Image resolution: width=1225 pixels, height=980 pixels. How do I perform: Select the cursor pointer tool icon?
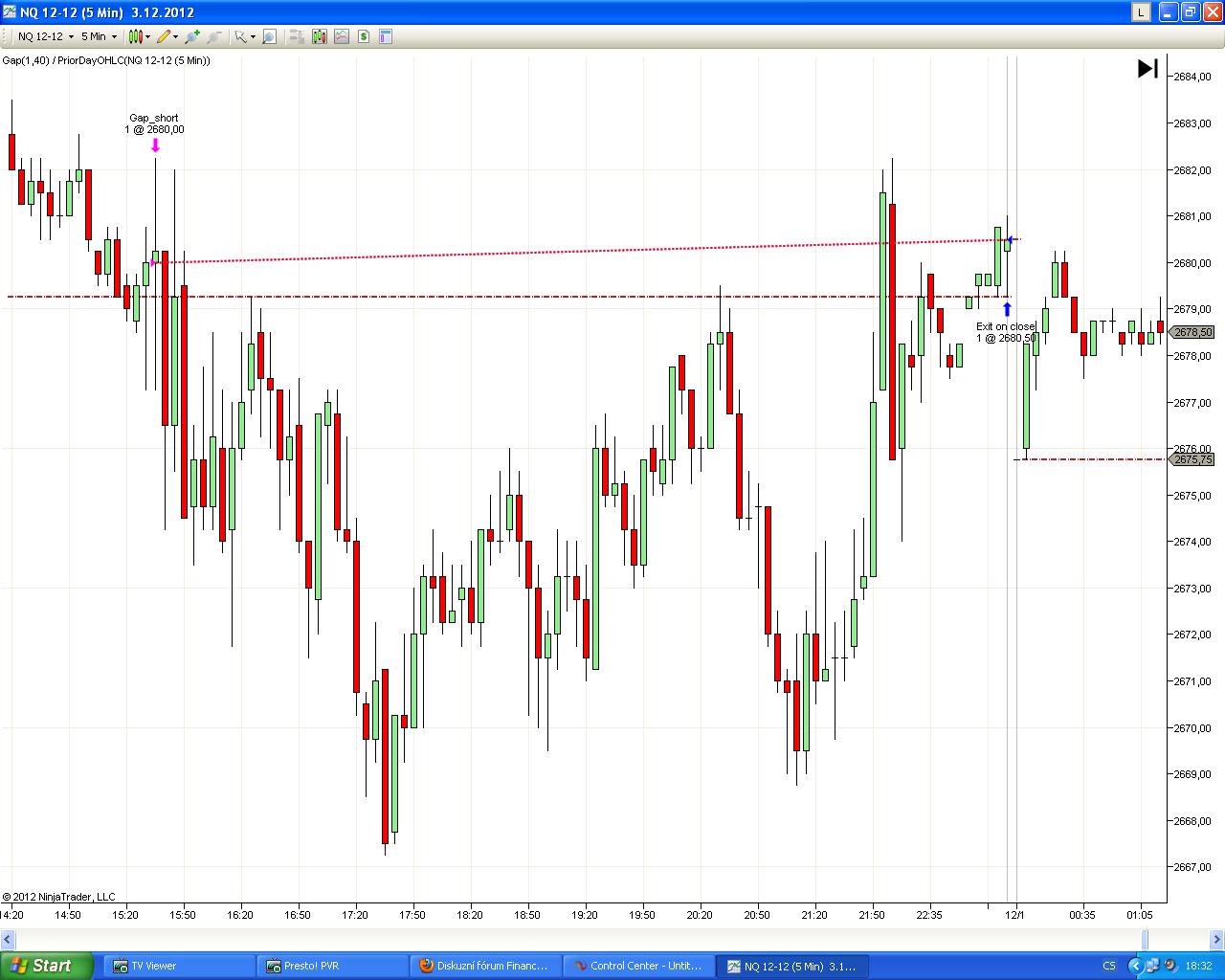[x=241, y=36]
